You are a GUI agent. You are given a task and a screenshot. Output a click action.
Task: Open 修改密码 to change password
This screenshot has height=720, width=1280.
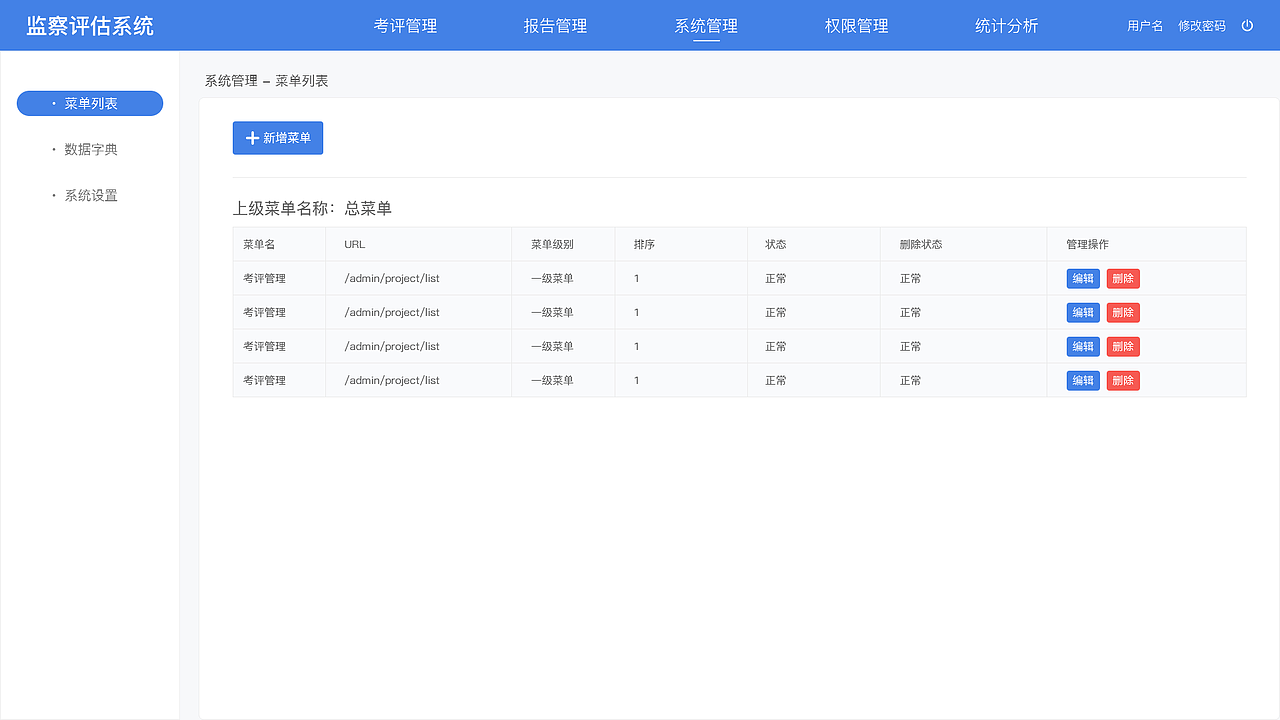point(1203,26)
